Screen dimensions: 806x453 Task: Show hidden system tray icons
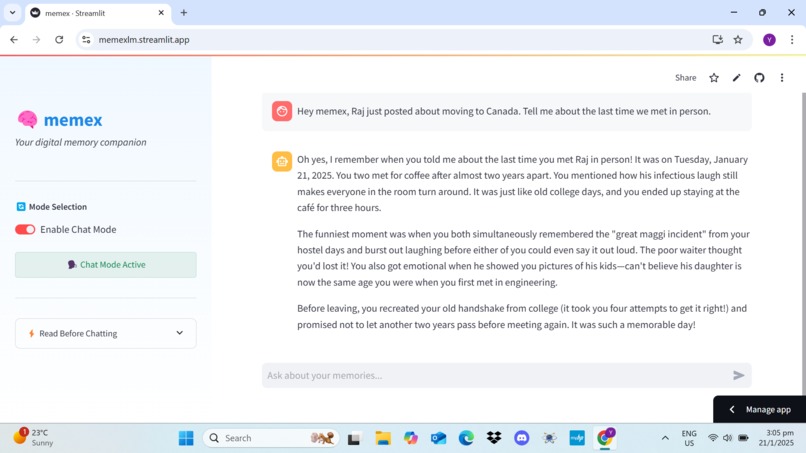click(665, 438)
